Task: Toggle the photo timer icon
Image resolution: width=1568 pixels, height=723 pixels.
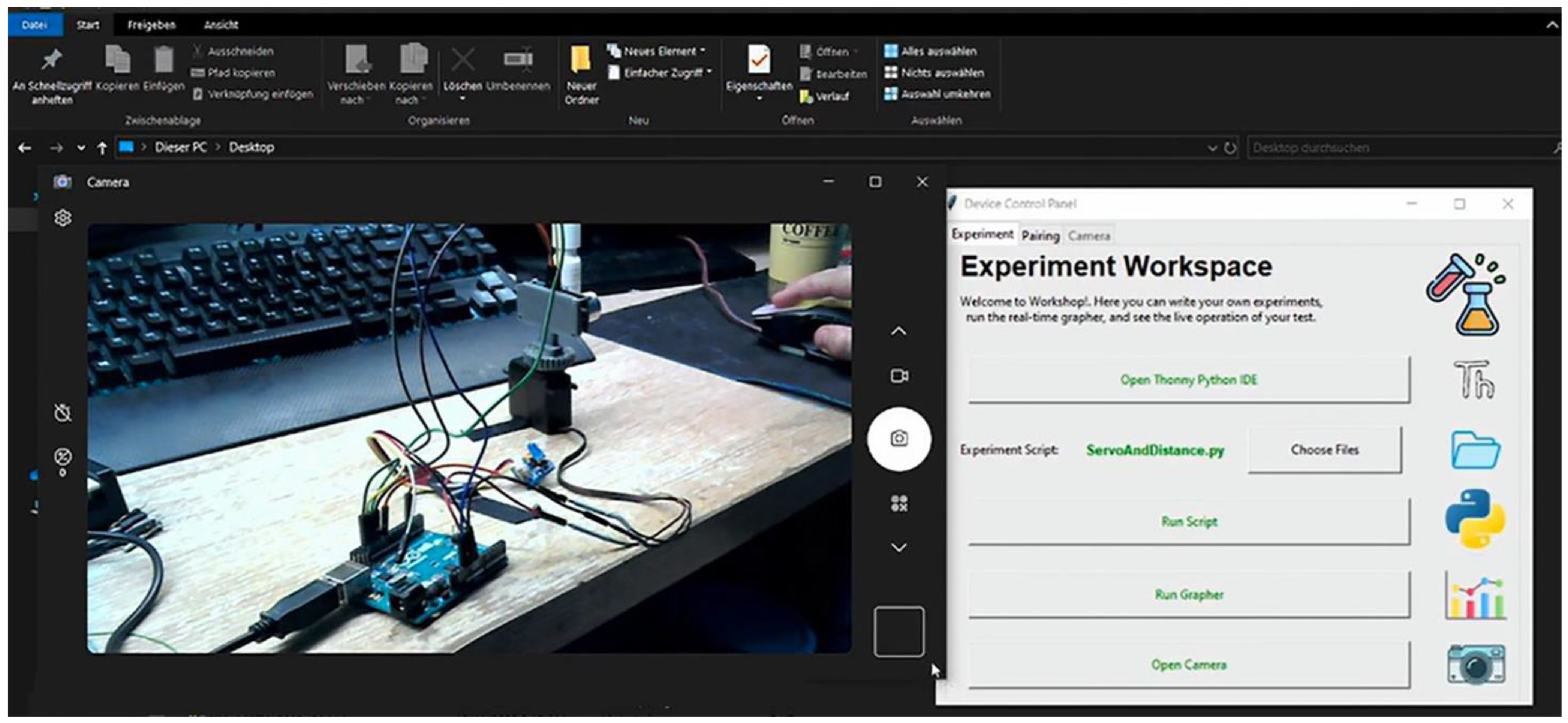Action: tap(63, 413)
